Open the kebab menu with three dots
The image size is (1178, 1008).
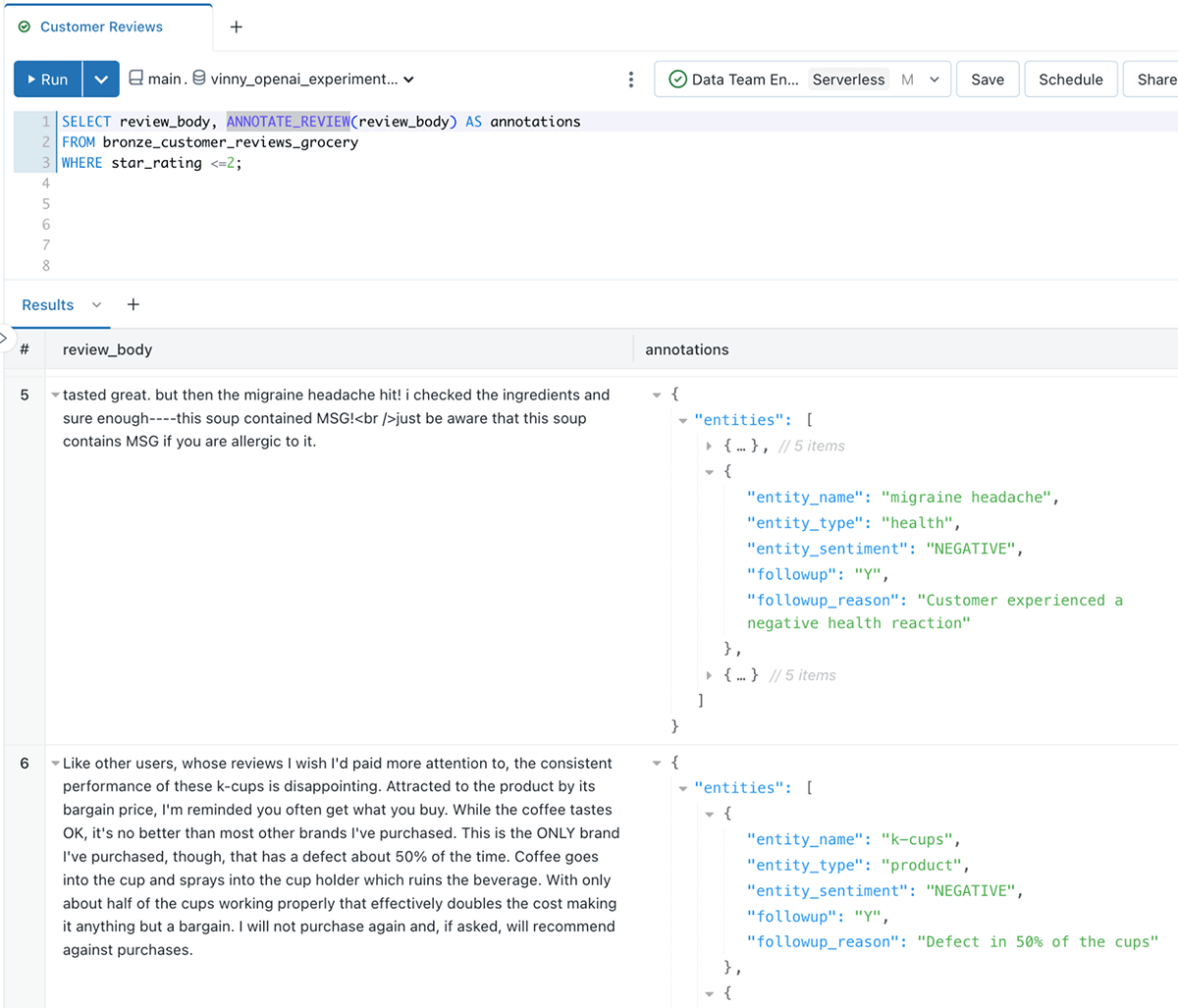[630, 80]
